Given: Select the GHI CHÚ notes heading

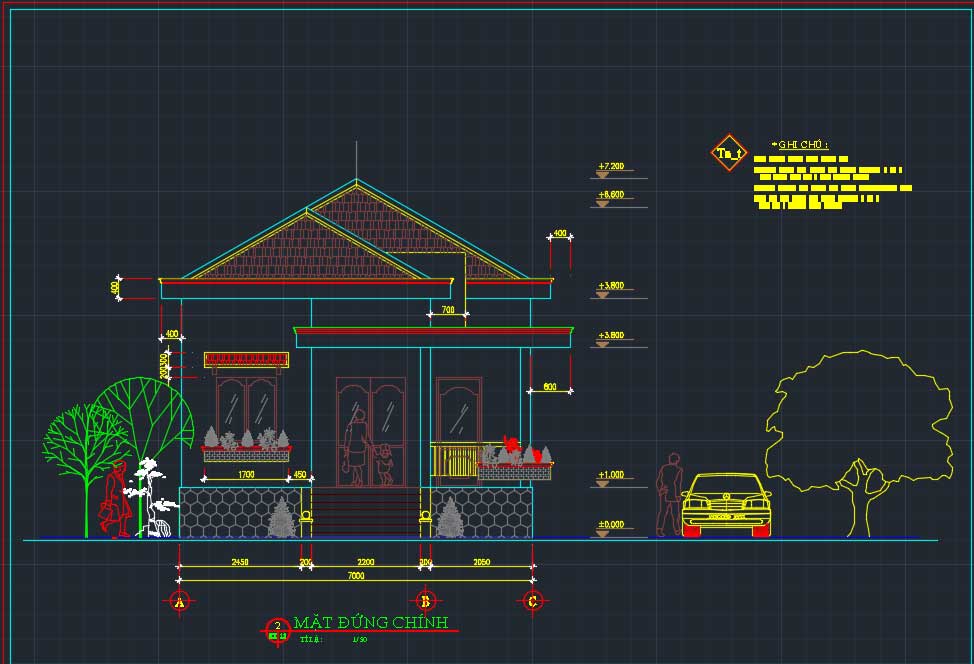Looking at the screenshot, I should (x=803, y=145).
